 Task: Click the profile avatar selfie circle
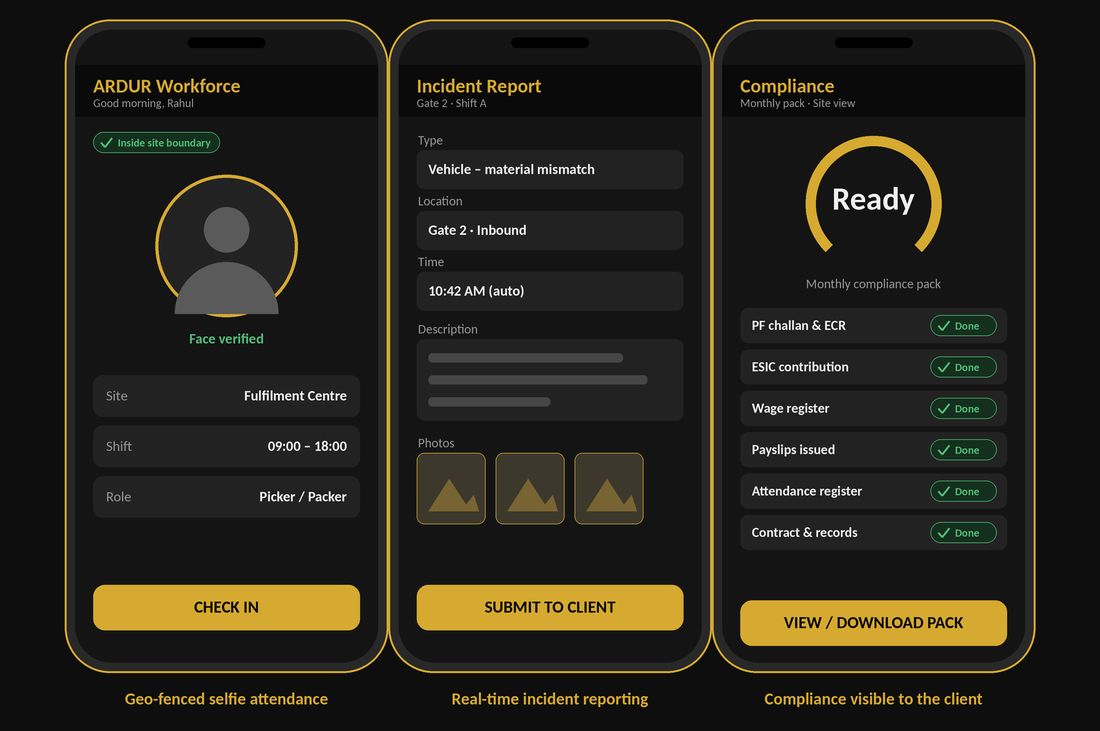pyautogui.click(x=226, y=246)
